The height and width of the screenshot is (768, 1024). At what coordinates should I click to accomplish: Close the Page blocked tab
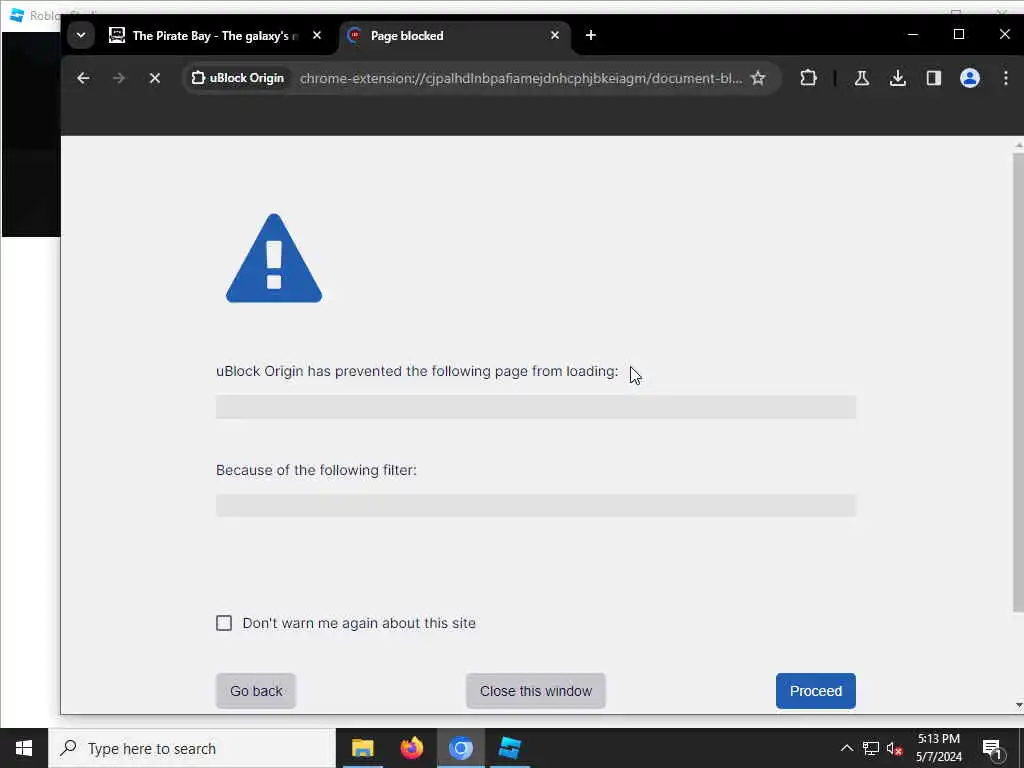[554, 35]
